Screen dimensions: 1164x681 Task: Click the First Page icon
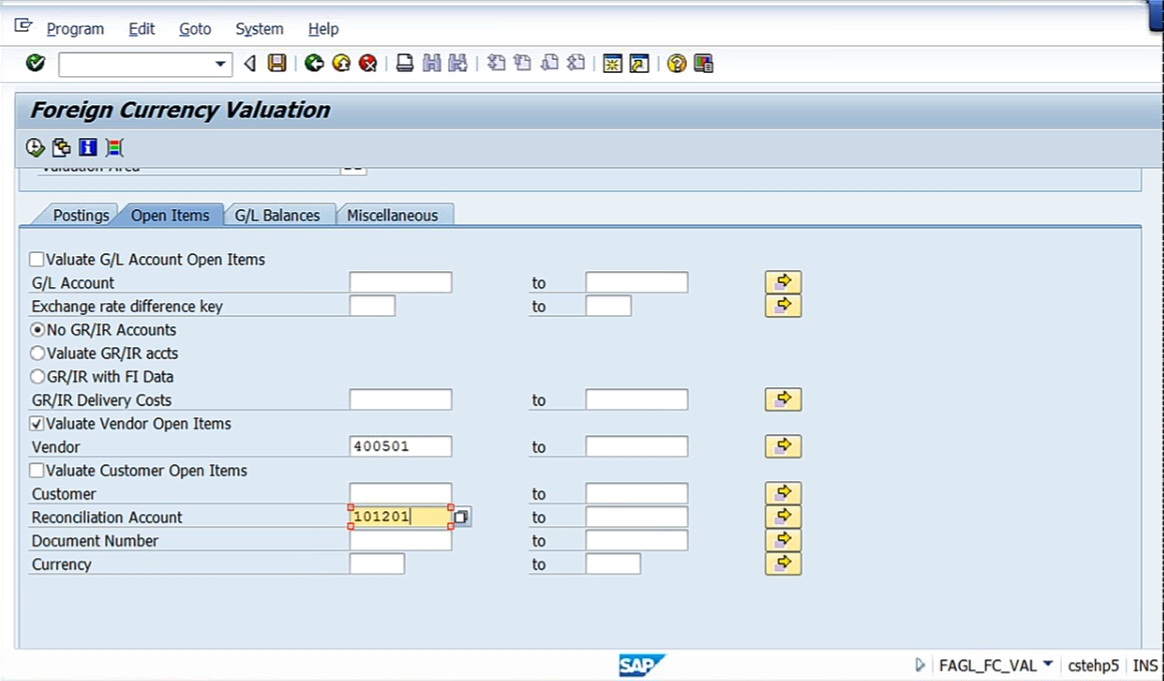click(x=496, y=63)
